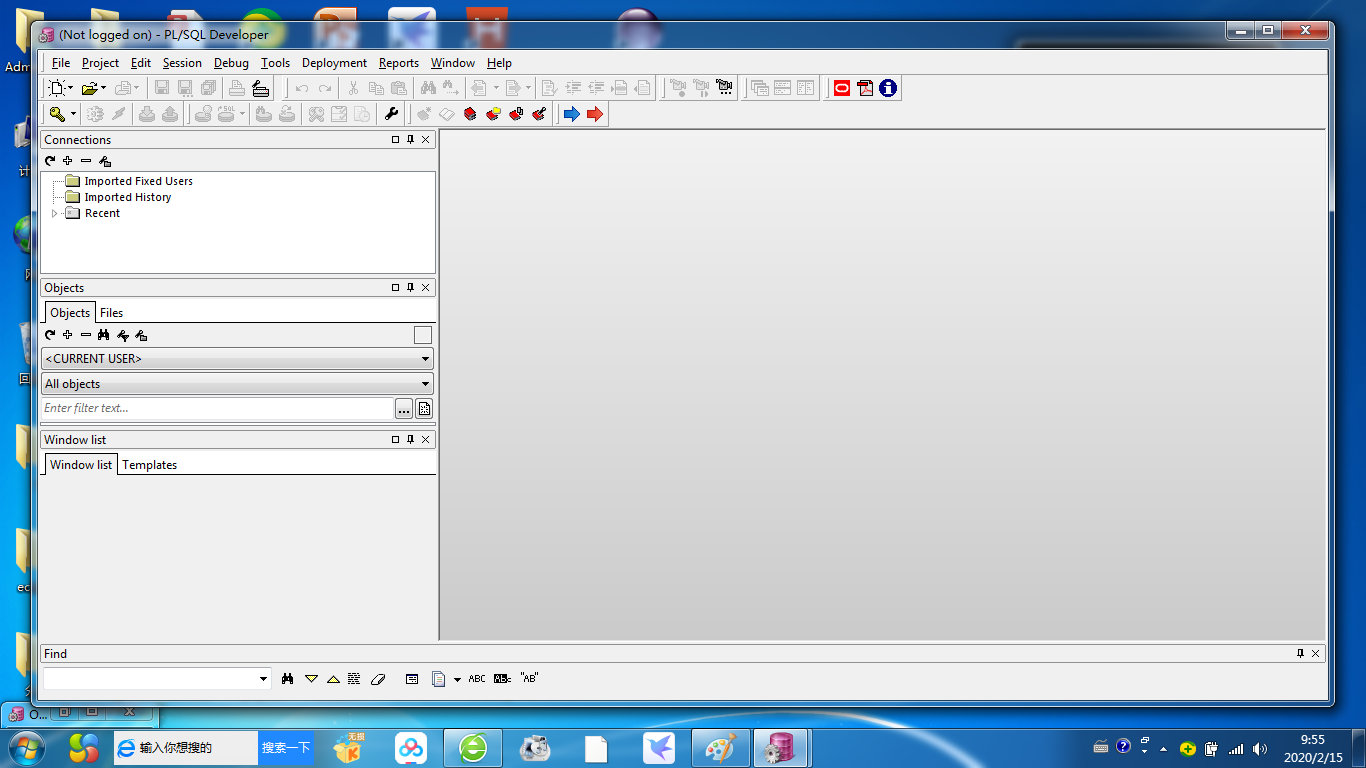The height and width of the screenshot is (768, 1366).
Task: Open the Debug menu
Action: tap(231, 62)
